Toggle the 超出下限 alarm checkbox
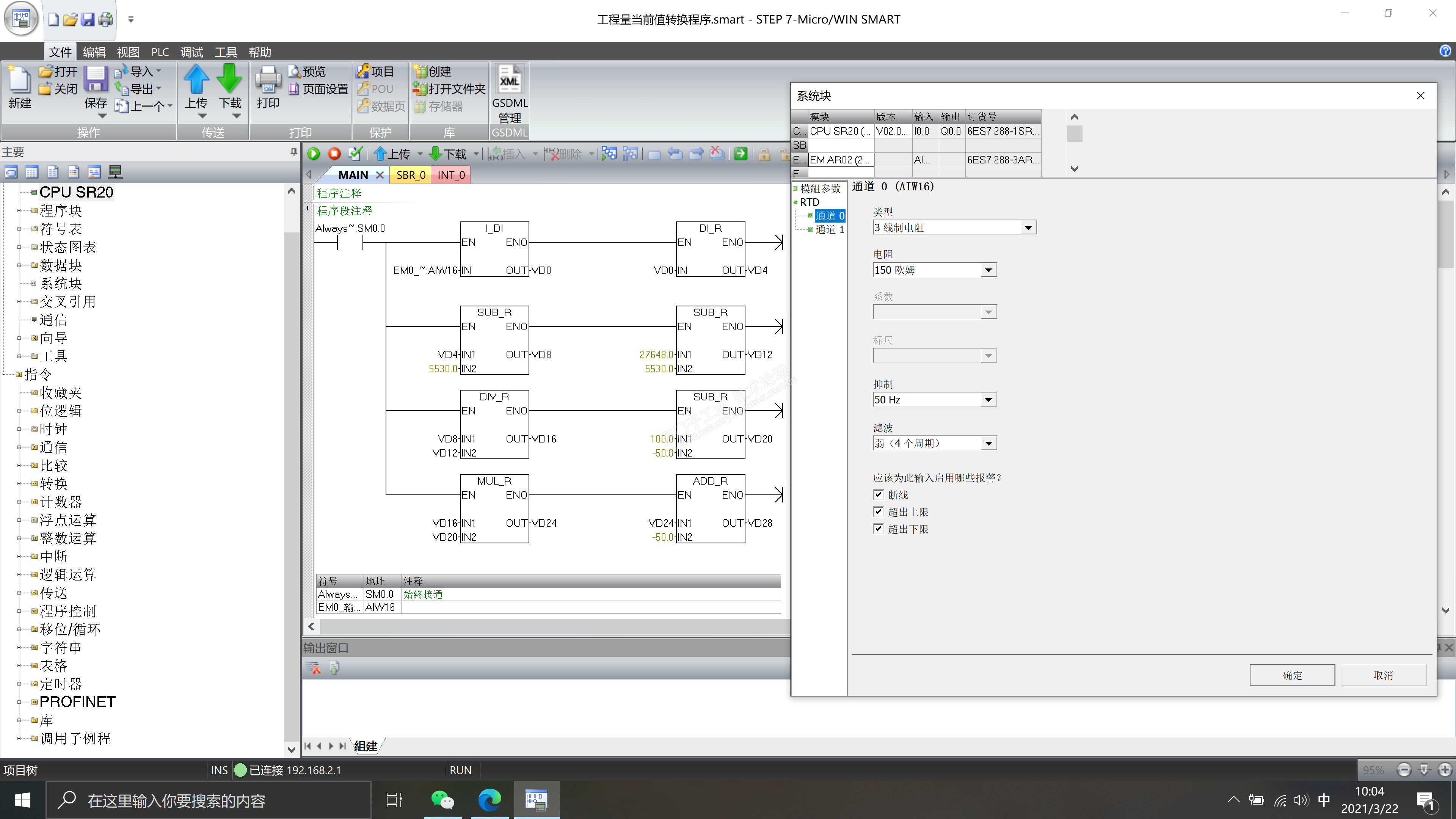The width and height of the screenshot is (1456, 819). click(878, 529)
